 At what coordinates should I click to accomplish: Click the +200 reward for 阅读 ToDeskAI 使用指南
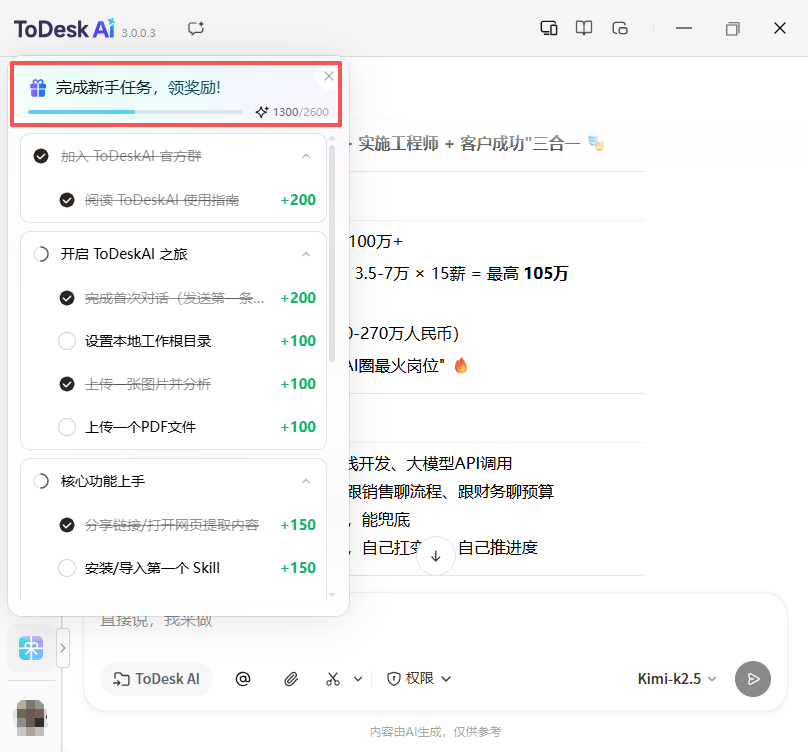click(298, 200)
